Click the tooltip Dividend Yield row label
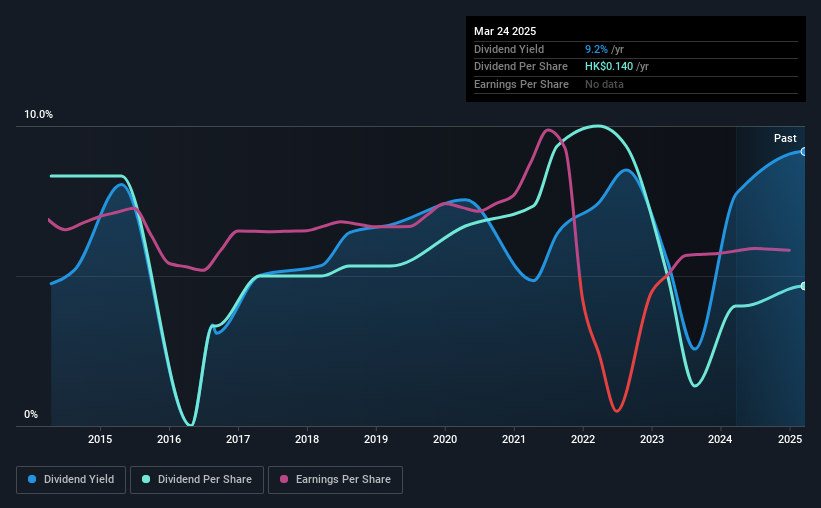 point(509,49)
